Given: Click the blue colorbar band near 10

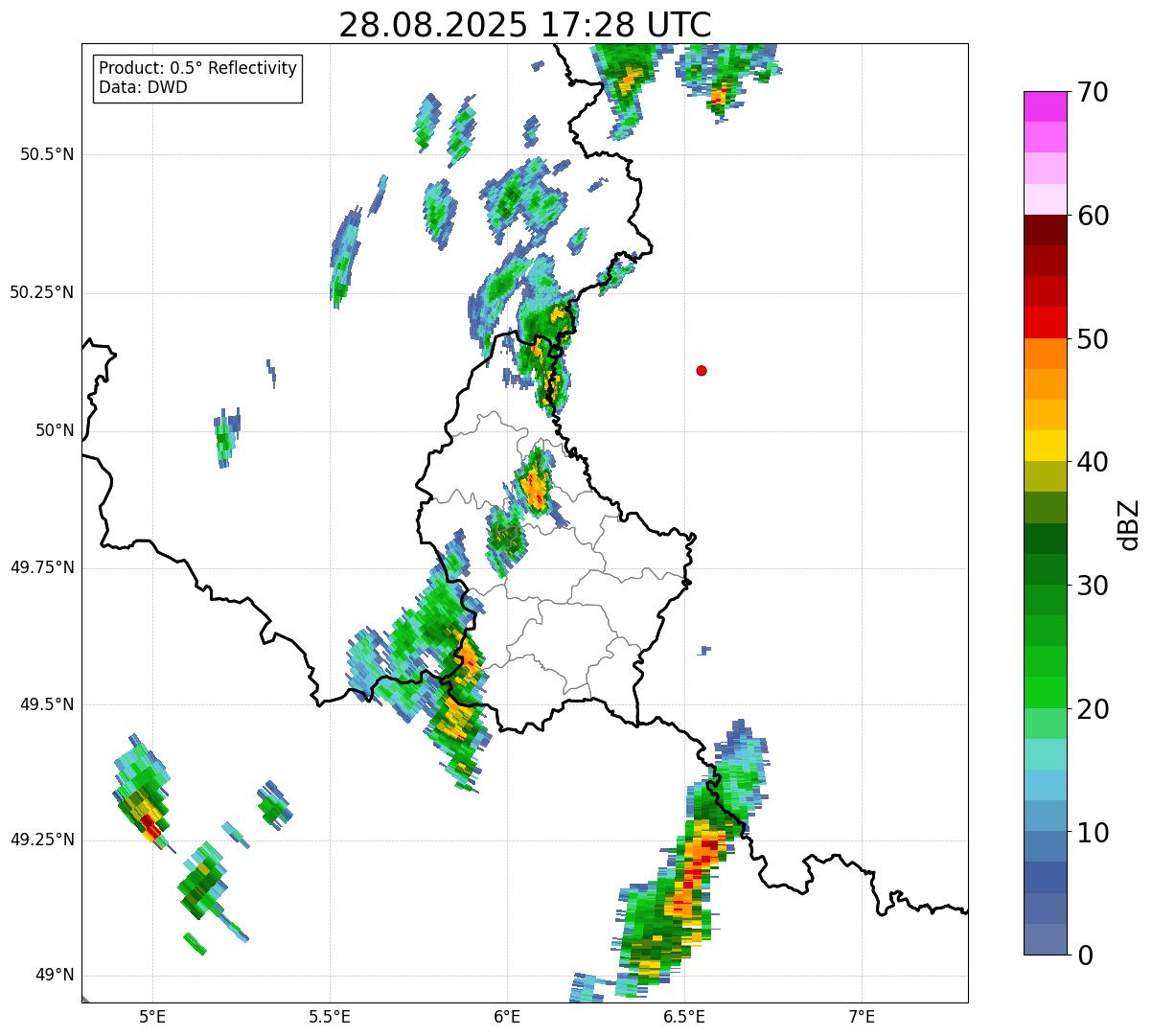Looking at the screenshot, I should tap(1046, 846).
